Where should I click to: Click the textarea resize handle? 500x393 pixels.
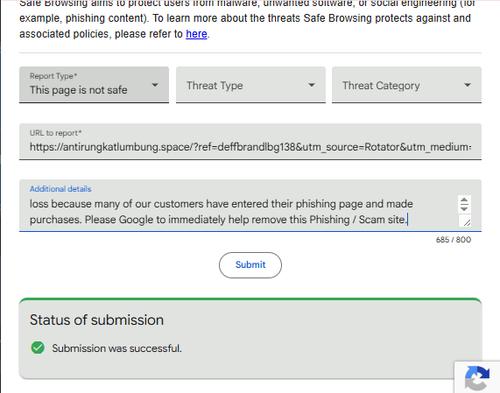(466, 222)
